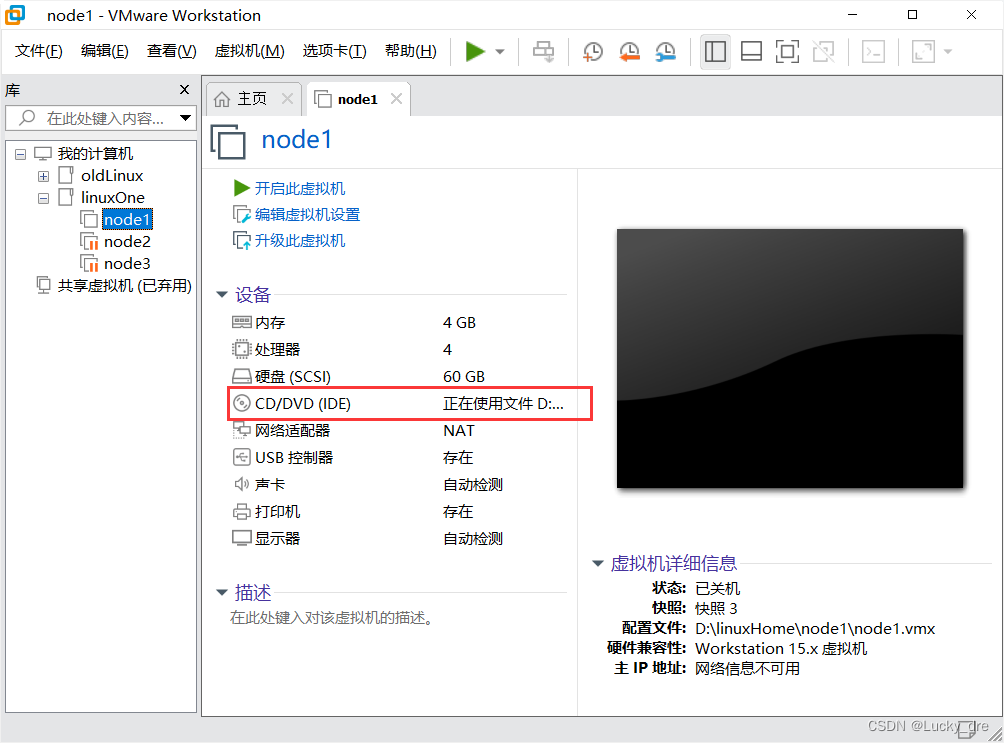The height and width of the screenshot is (743, 1004).
Task: Close the 主页 tab
Action: pos(287,99)
